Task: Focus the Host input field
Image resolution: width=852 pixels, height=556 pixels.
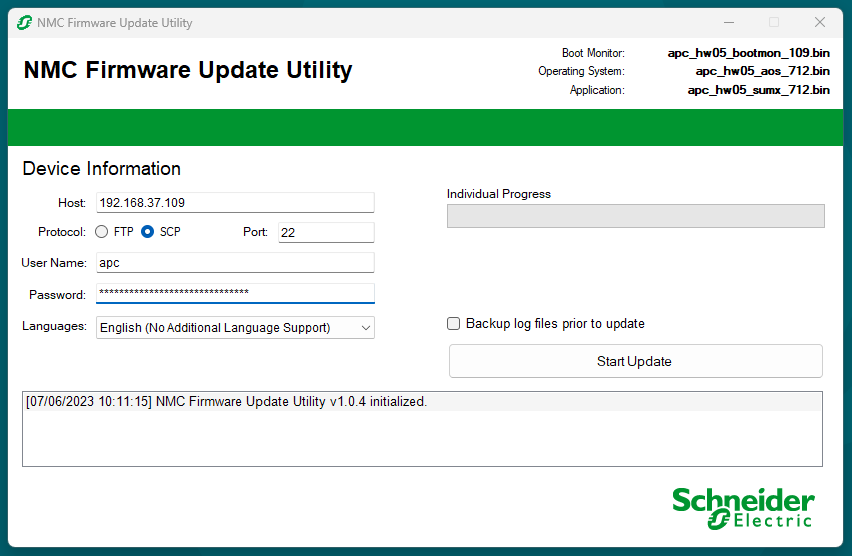Action: (235, 203)
